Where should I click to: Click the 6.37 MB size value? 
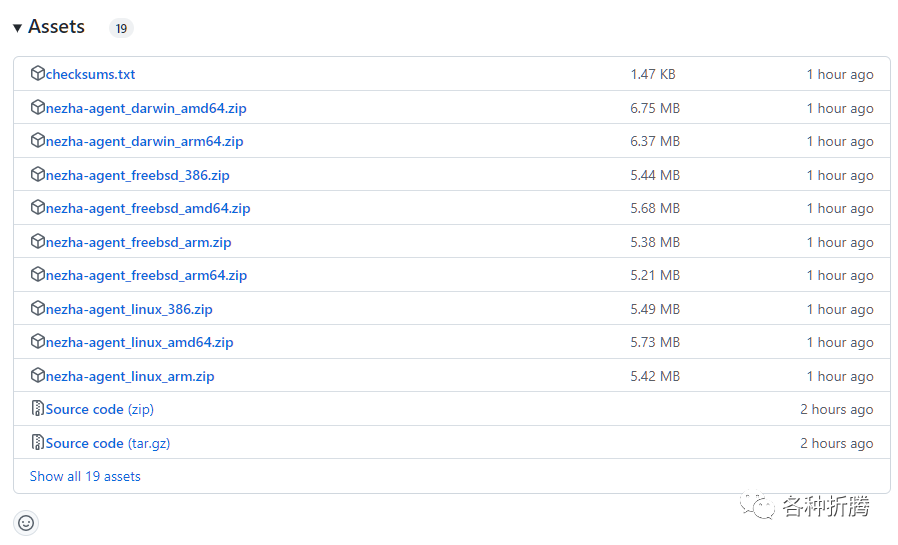tap(655, 141)
